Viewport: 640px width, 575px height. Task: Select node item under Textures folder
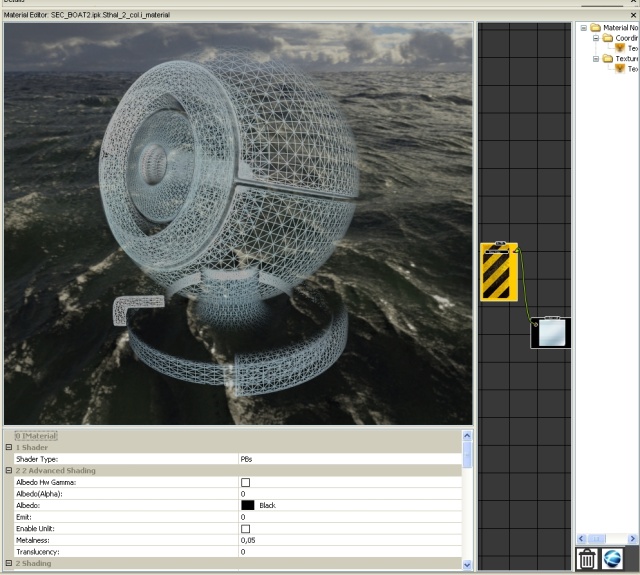pos(626,69)
